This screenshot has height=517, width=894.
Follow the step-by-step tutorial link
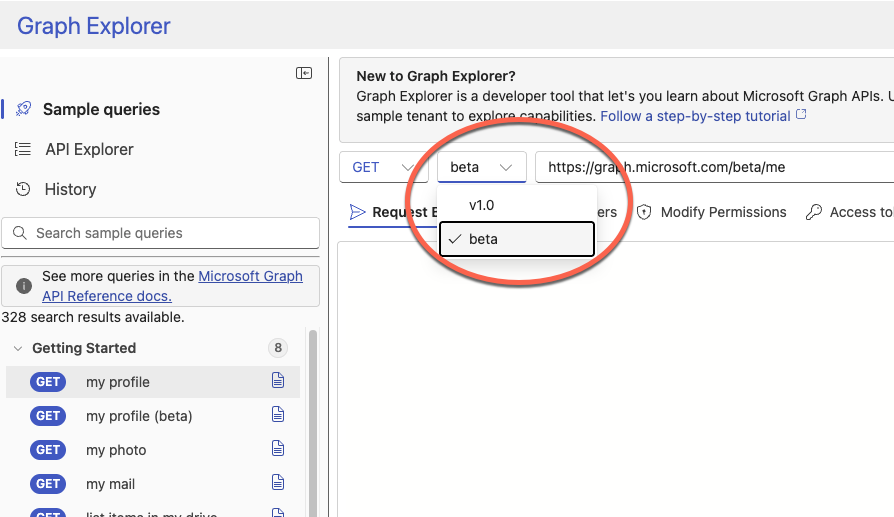coord(694,116)
